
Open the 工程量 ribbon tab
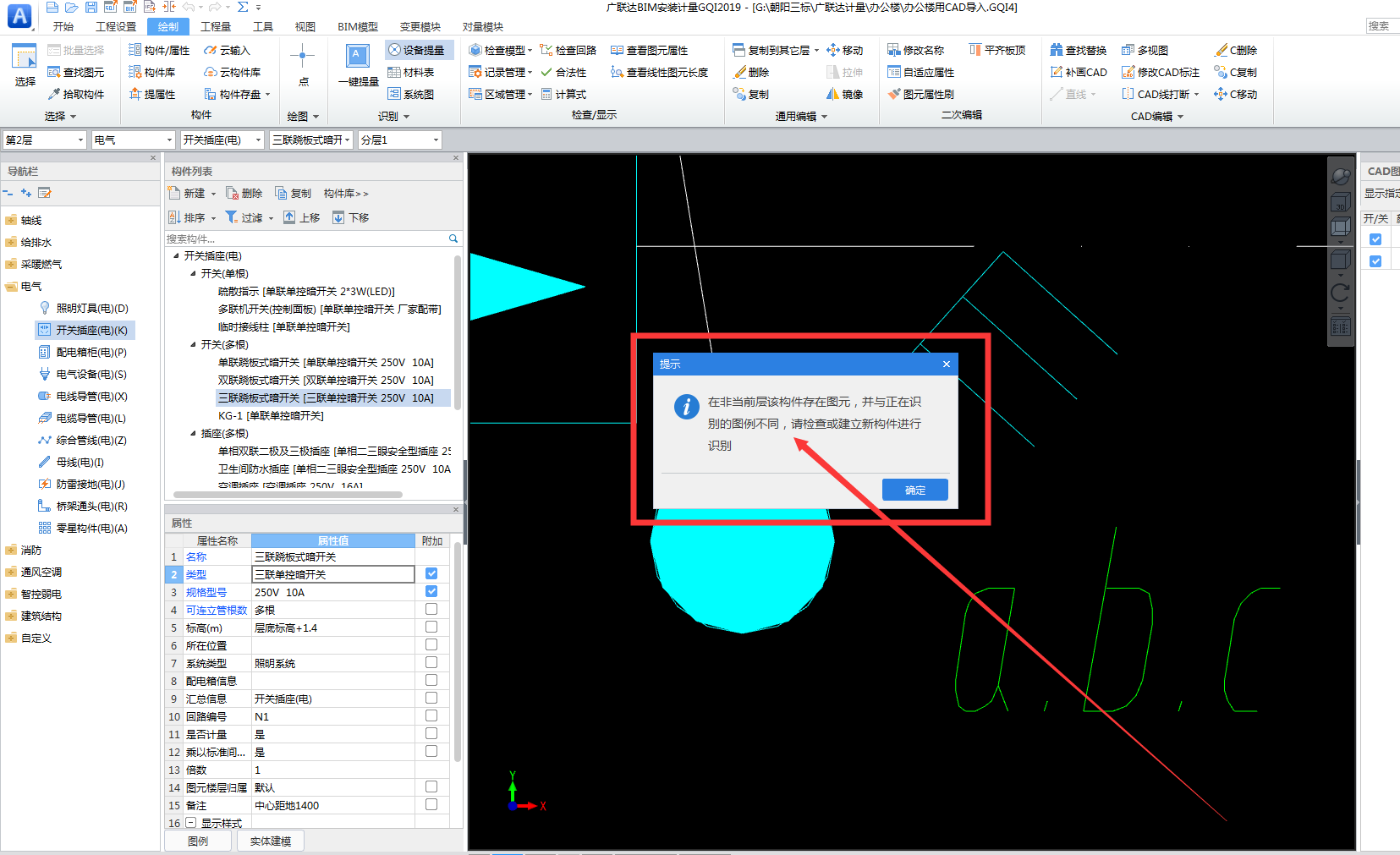(216, 26)
